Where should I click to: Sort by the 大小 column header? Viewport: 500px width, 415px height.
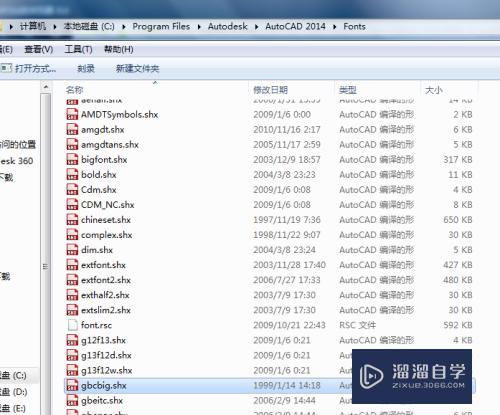[433, 90]
